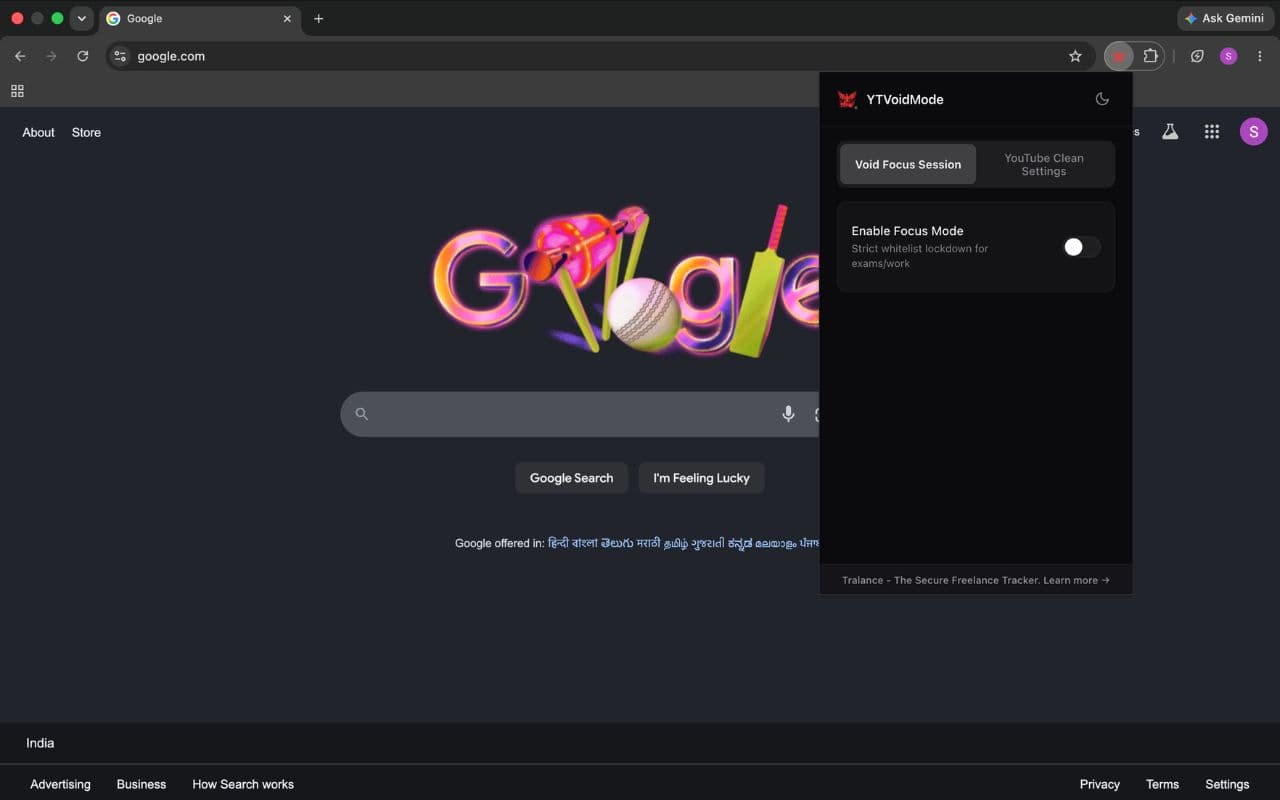
Task: Open the Google apps grid launcher
Action: (1212, 131)
